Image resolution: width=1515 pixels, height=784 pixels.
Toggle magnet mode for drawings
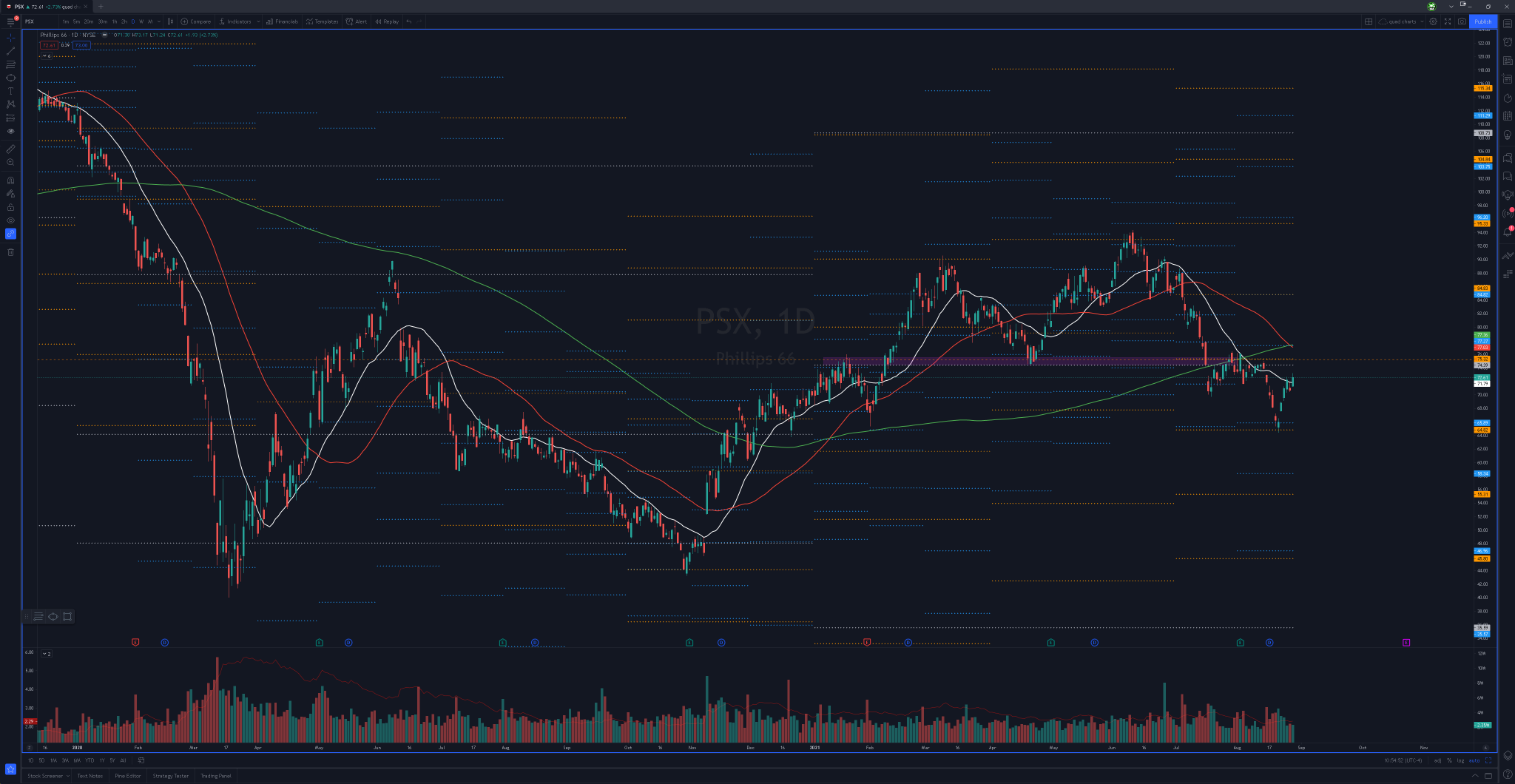pyautogui.click(x=10, y=180)
